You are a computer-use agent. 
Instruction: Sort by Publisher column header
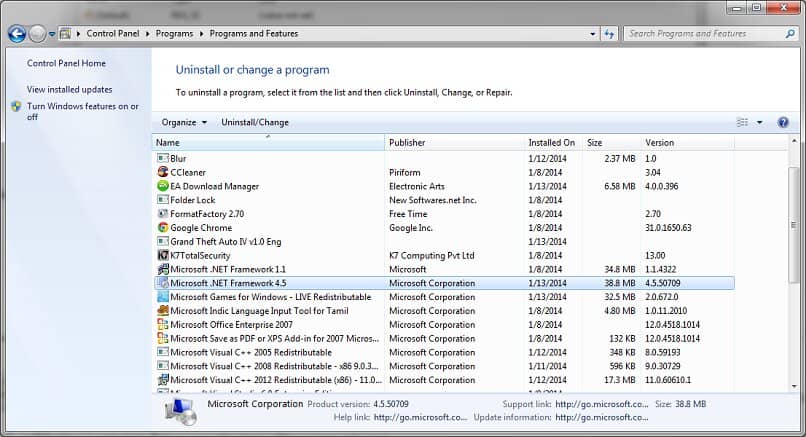point(454,142)
